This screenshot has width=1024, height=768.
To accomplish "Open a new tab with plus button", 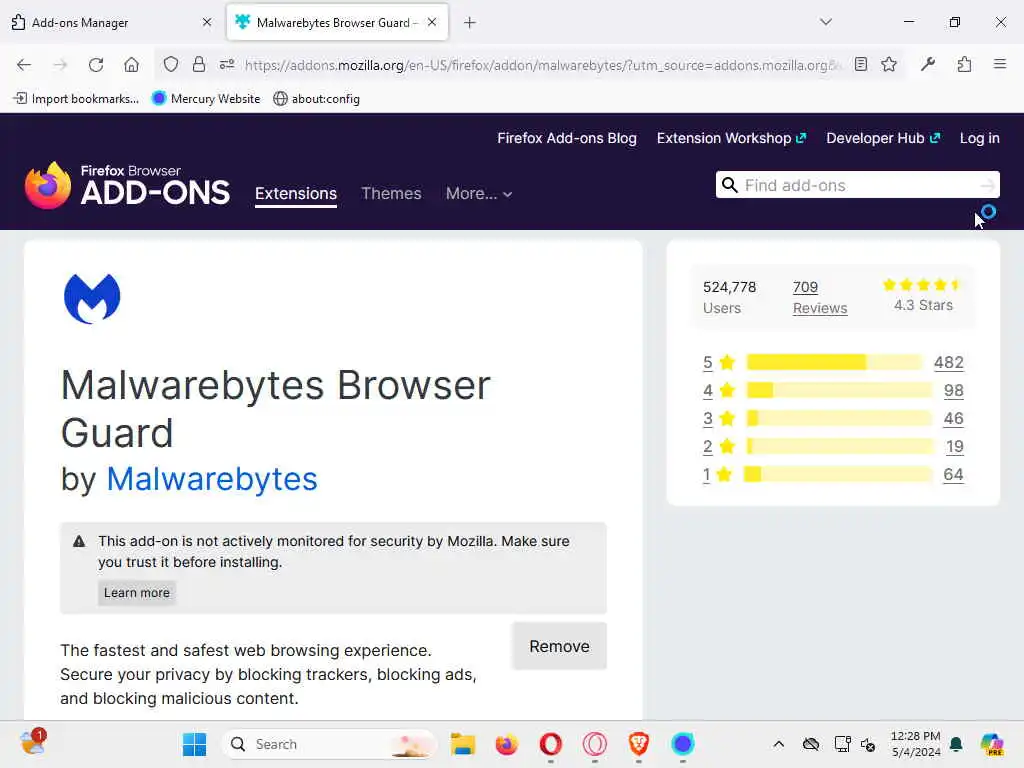I will tap(470, 23).
